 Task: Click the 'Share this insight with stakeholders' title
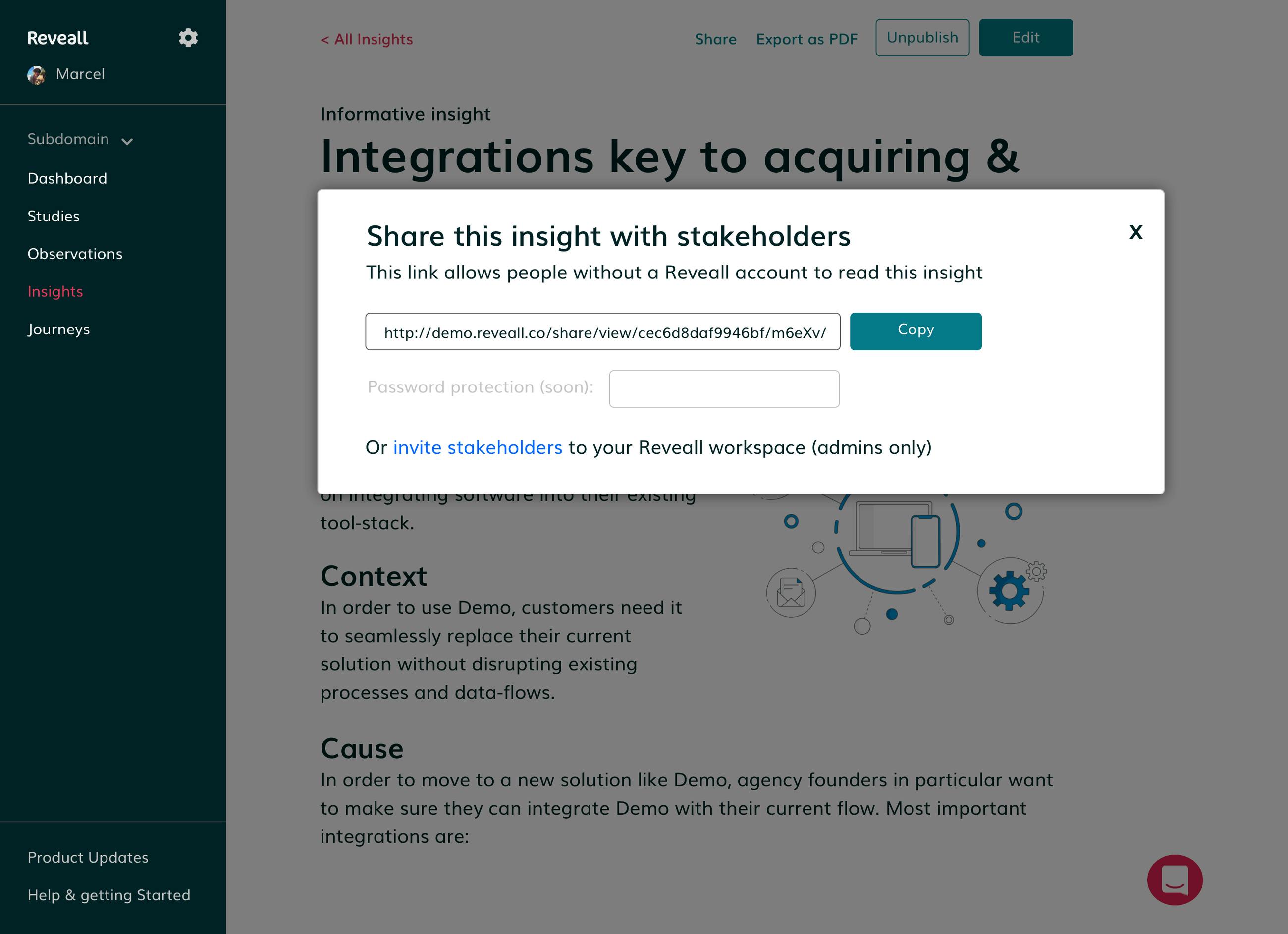(x=609, y=236)
